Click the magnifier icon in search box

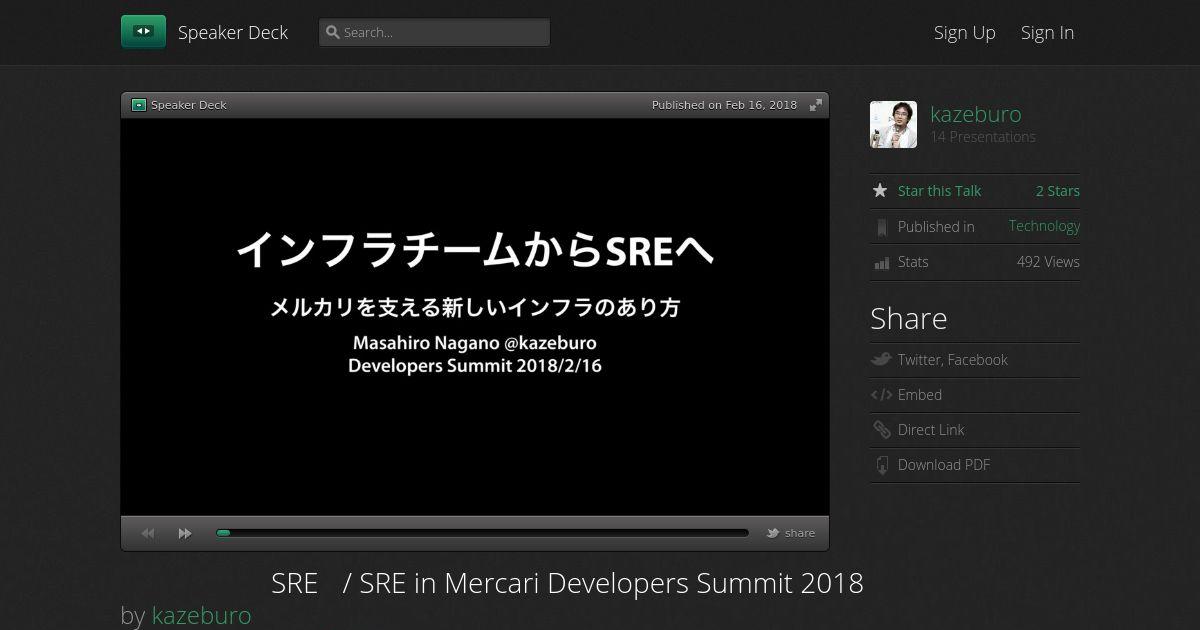click(x=333, y=32)
